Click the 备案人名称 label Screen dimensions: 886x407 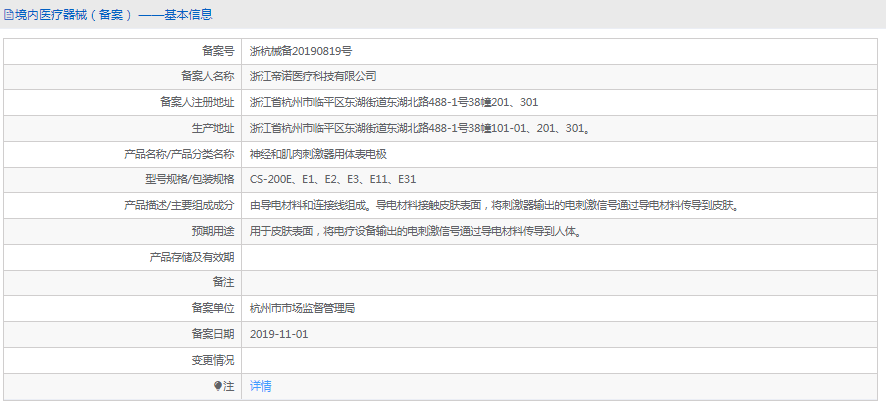[207, 77]
